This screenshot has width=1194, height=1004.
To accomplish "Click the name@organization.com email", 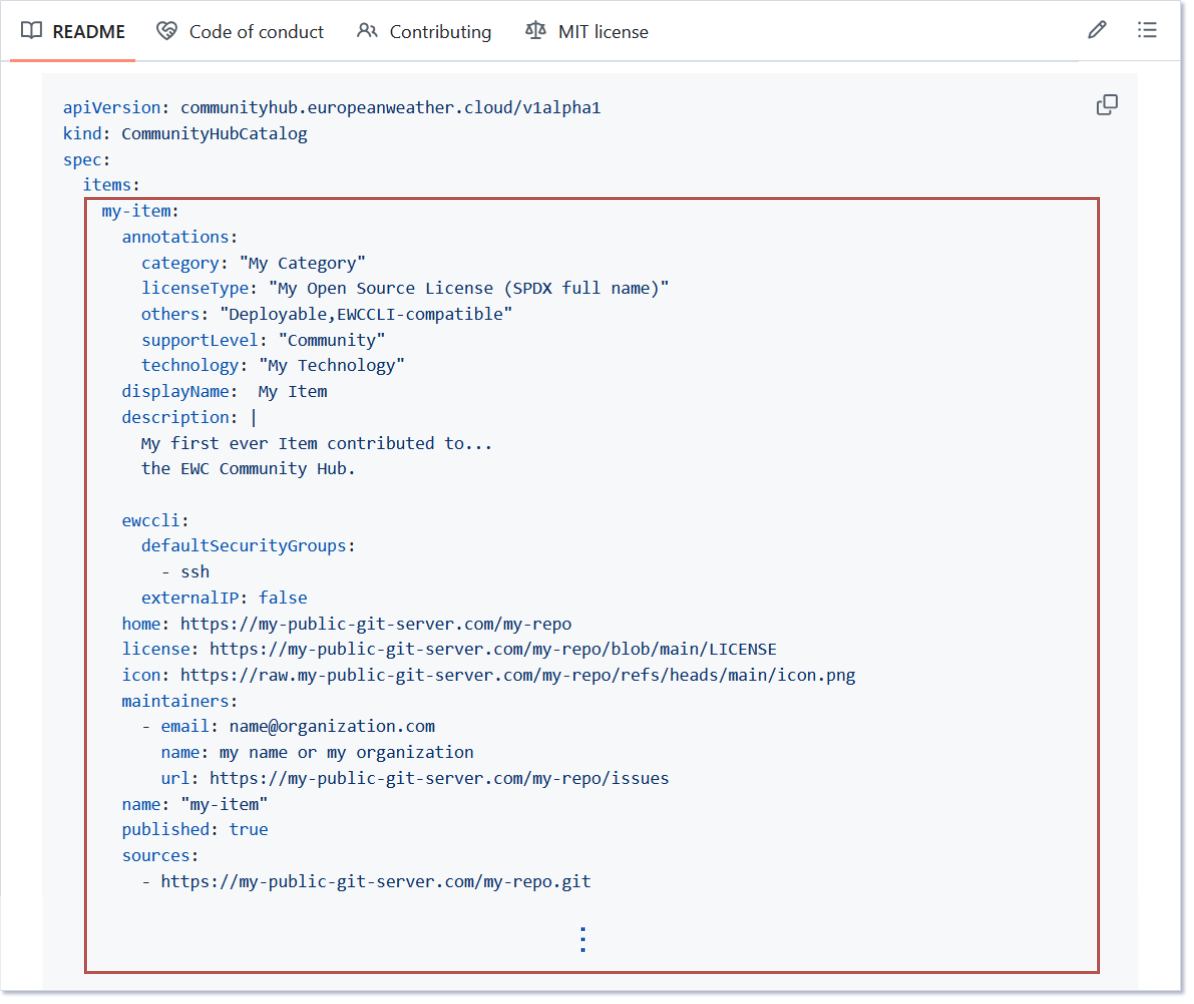I will [x=332, y=727].
